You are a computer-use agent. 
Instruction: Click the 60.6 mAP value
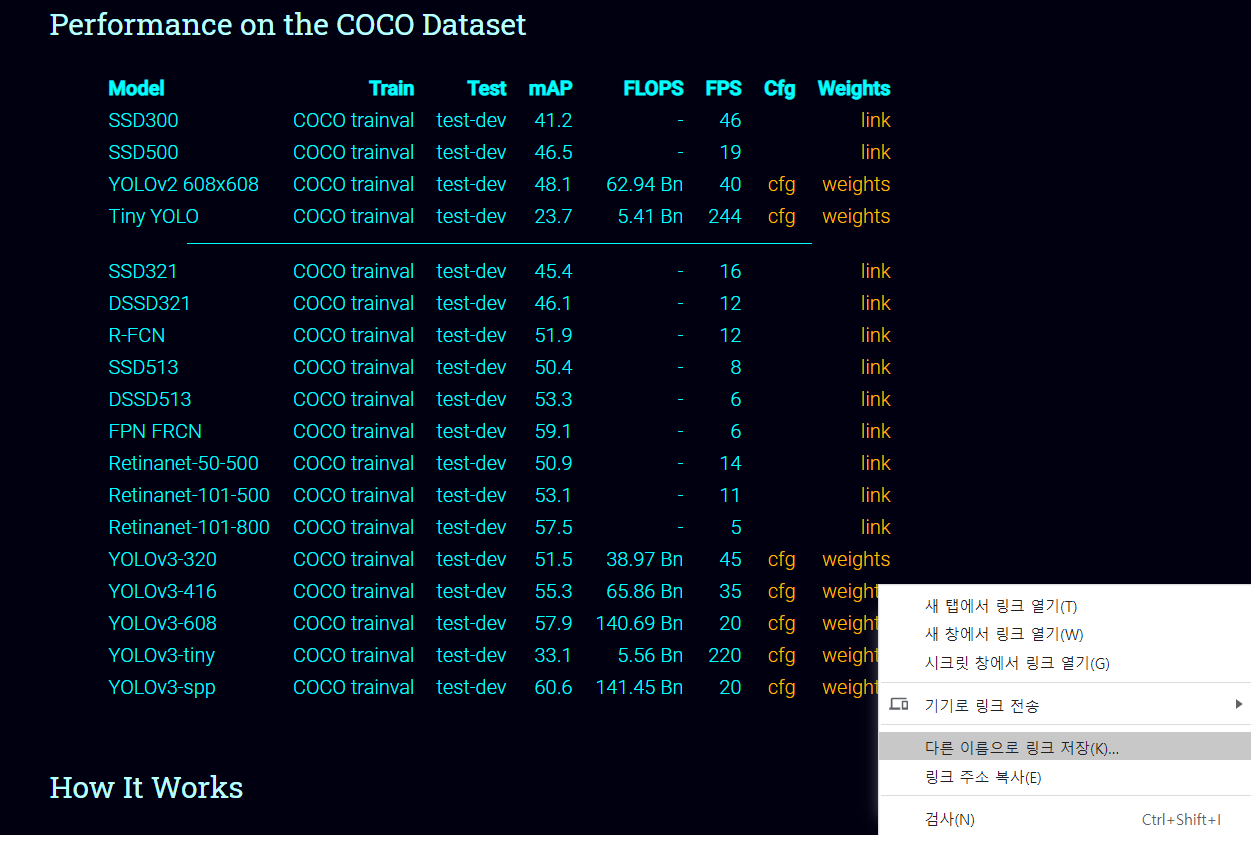[553, 687]
